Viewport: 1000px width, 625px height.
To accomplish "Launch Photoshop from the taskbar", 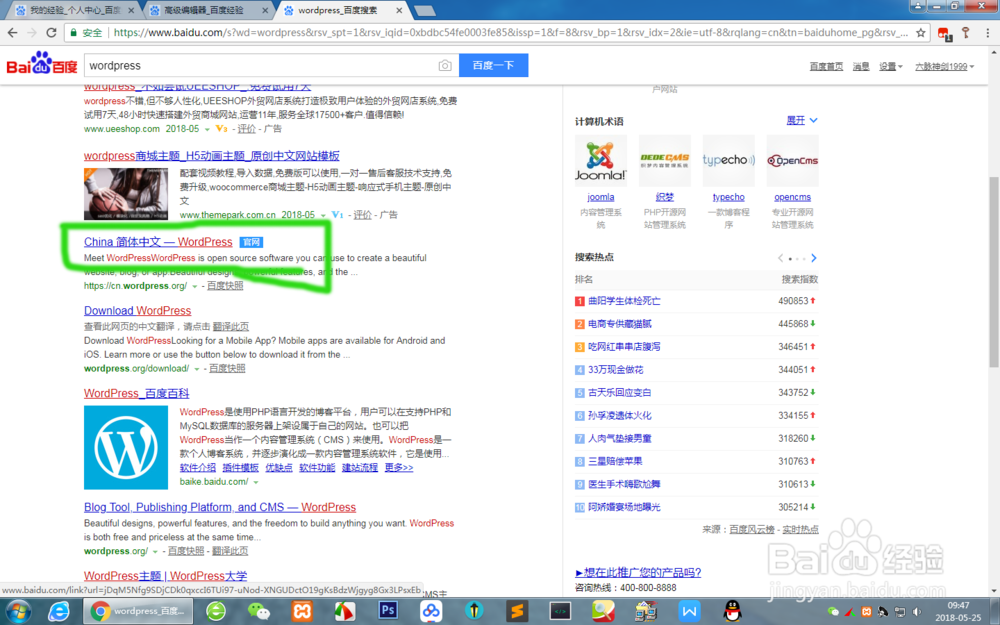I will tap(388, 610).
